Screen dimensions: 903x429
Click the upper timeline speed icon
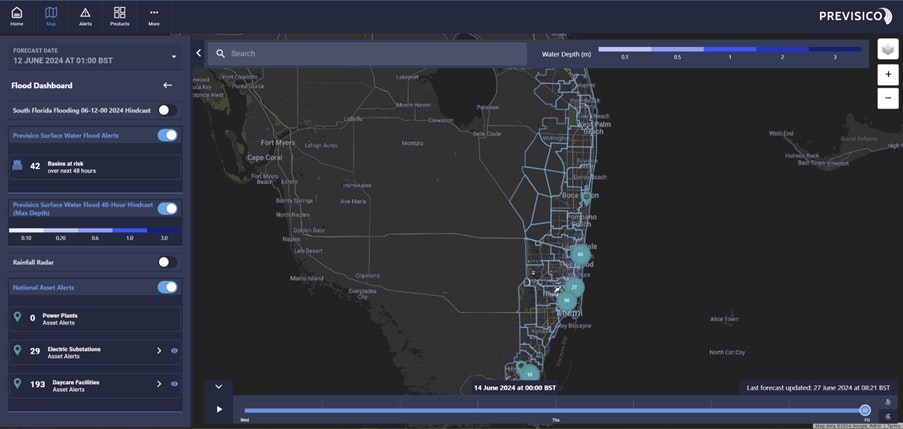[887, 403]
